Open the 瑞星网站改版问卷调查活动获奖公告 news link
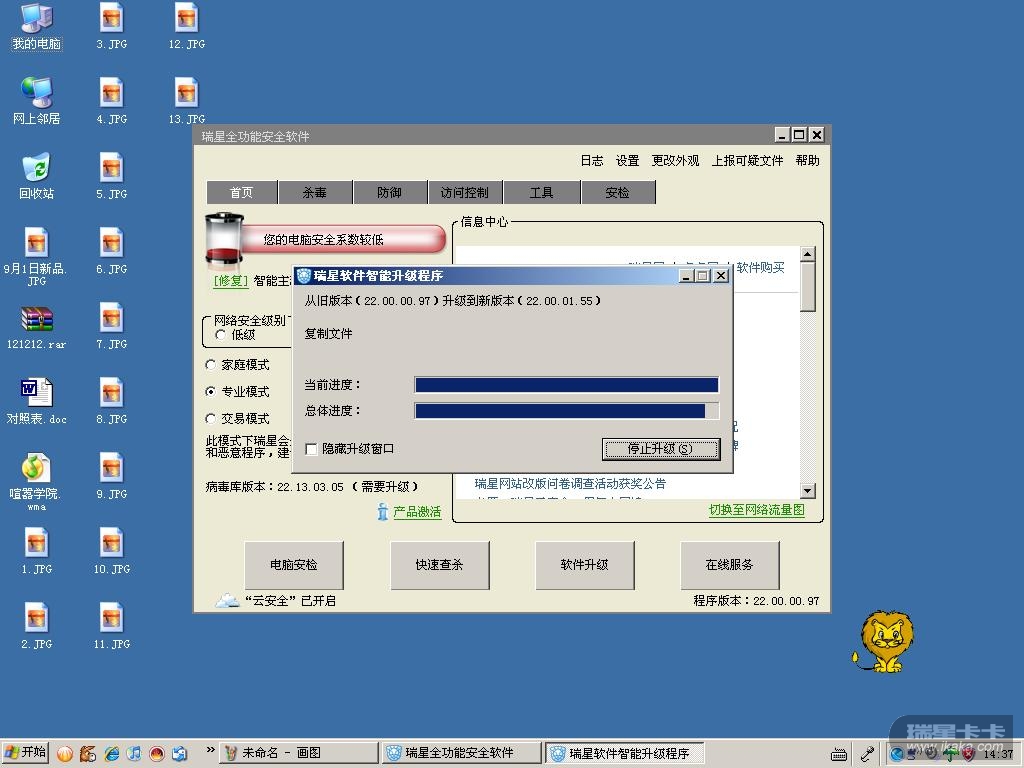Image resolution: width=1024 pixels, height=768 pixels. tap(570, 484)
